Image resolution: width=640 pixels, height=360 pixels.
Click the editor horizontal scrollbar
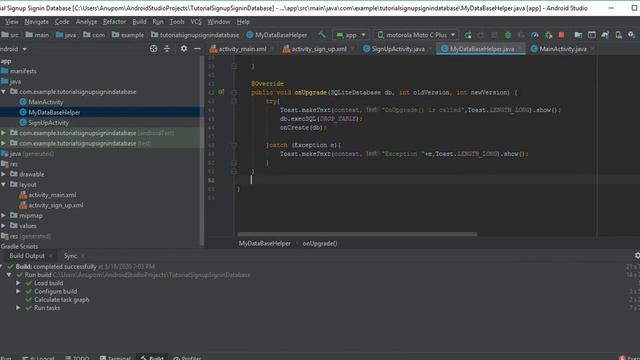(357, 234)
